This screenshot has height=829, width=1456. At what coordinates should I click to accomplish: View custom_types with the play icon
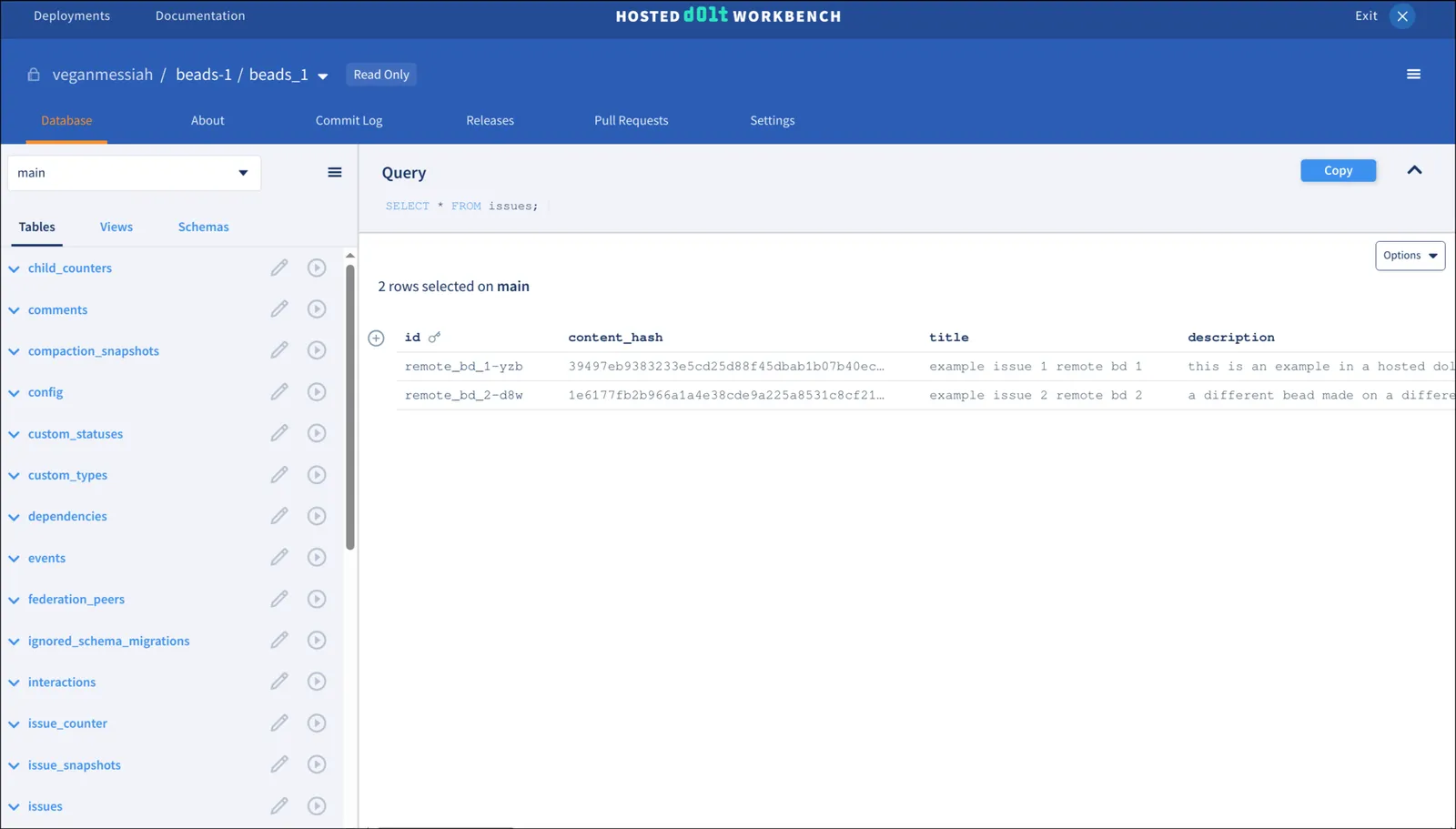[x=317, y=475]
